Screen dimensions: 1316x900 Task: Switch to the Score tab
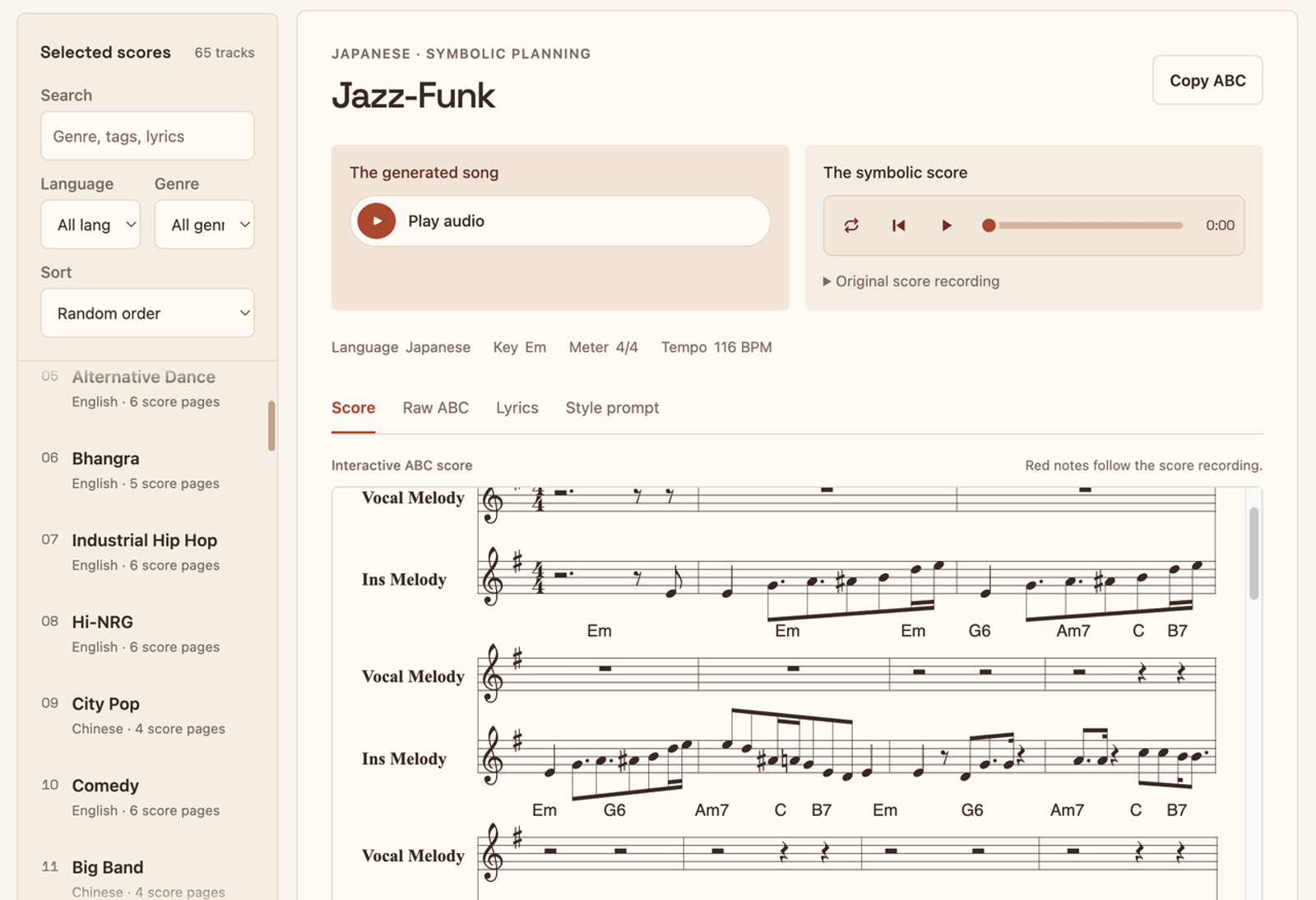pos(354,408)
